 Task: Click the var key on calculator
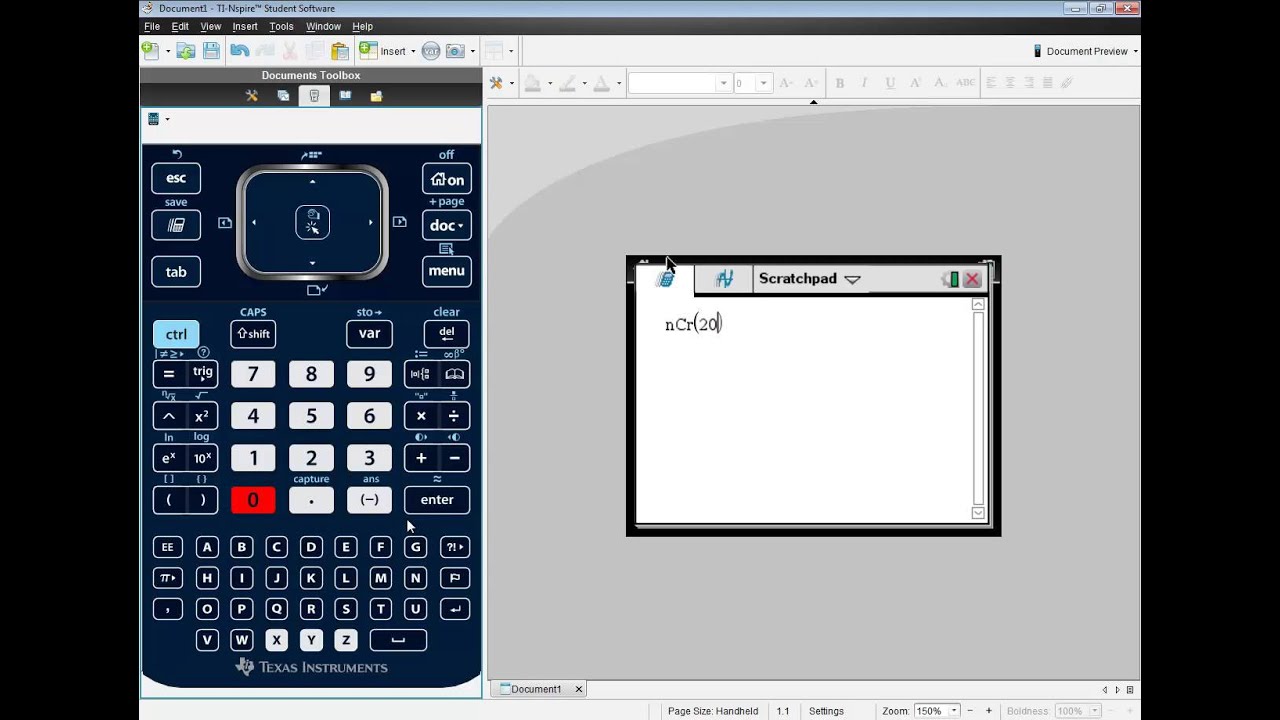point(369,334)
